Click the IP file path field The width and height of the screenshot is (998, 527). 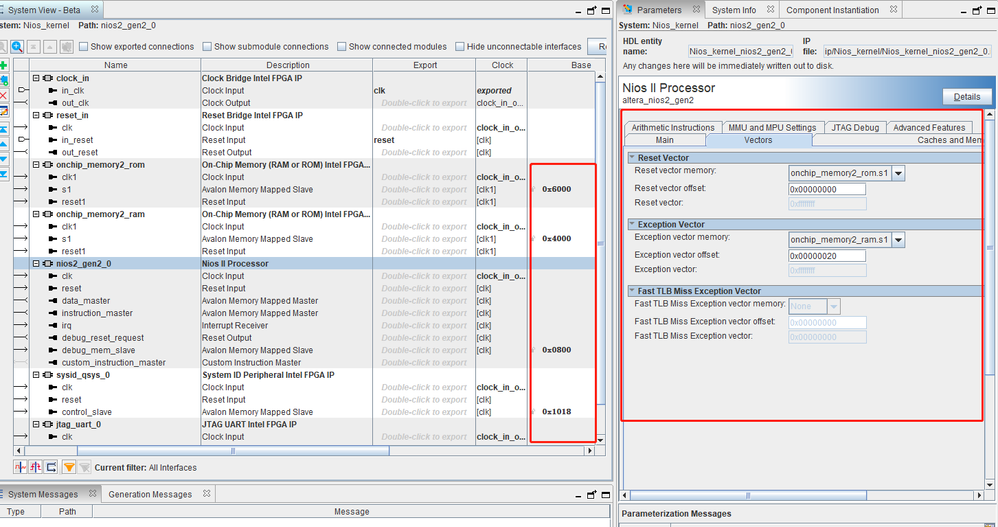[x=906, y=51]
